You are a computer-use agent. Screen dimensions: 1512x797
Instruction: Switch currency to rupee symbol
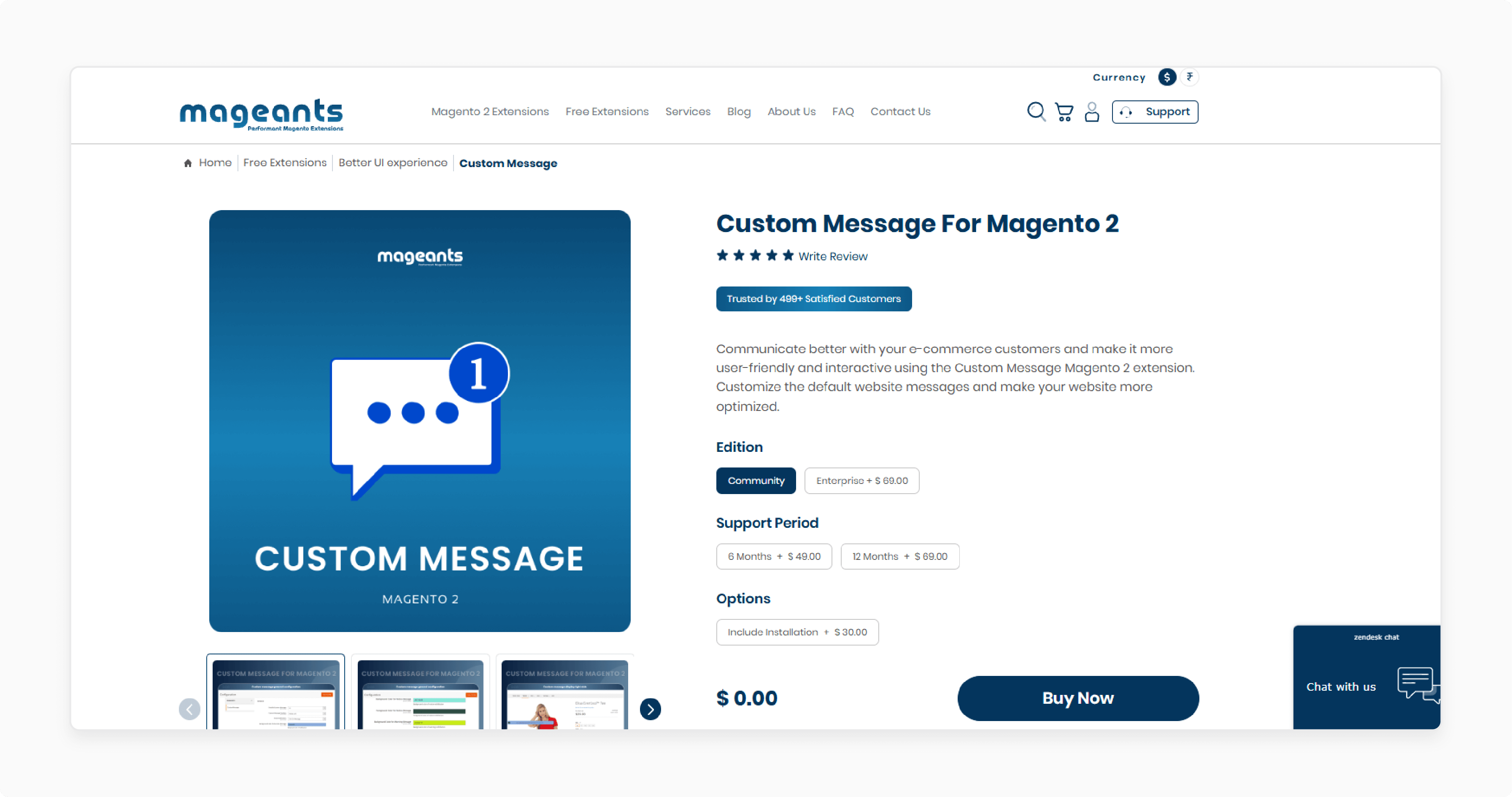click(x=1190, y=77)
